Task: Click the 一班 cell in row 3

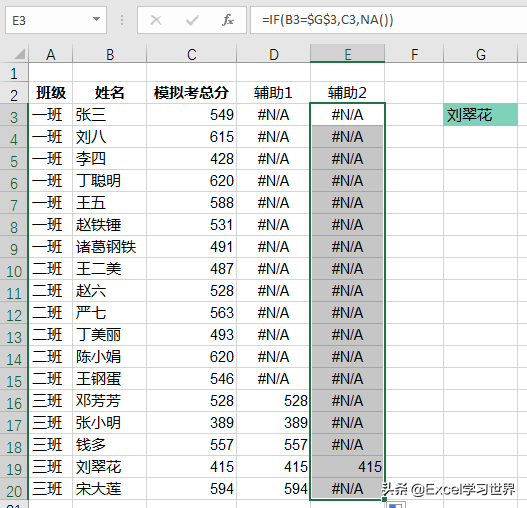Action: tap(51, 115)
